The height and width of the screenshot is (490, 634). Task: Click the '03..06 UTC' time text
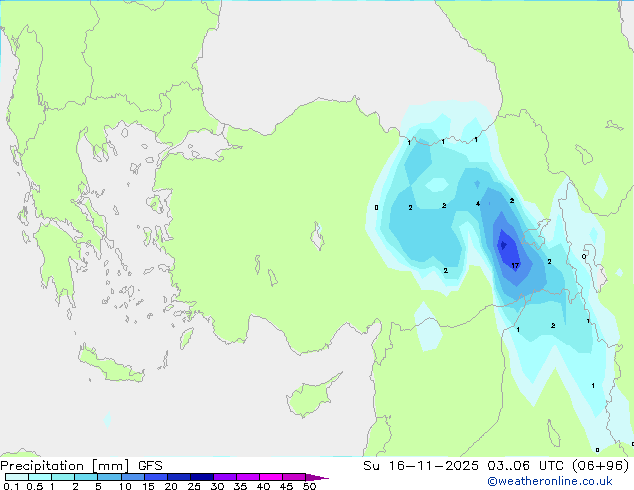525,466
